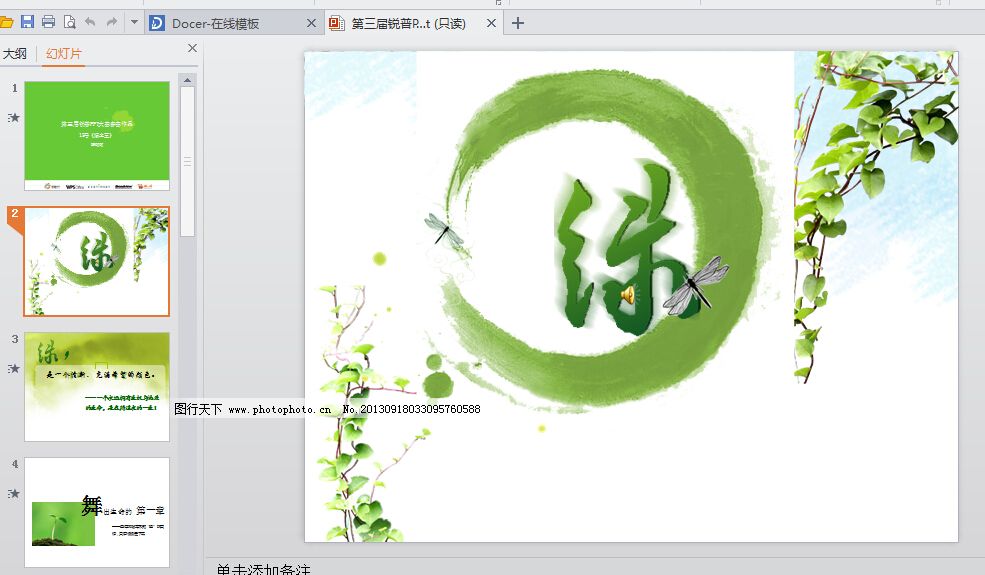Select slide 4 thumbnail with seedling
Image resolution: width=985 pixels, height=575 pixels.
coord(97,512)
